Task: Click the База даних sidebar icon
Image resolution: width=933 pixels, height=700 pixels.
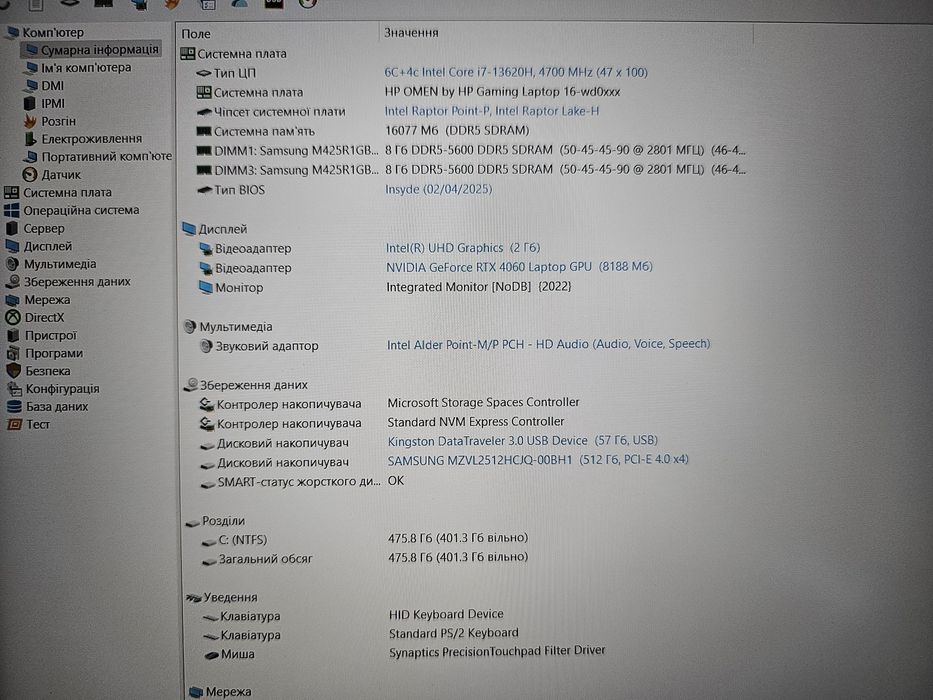Action: tap(14, 407)
